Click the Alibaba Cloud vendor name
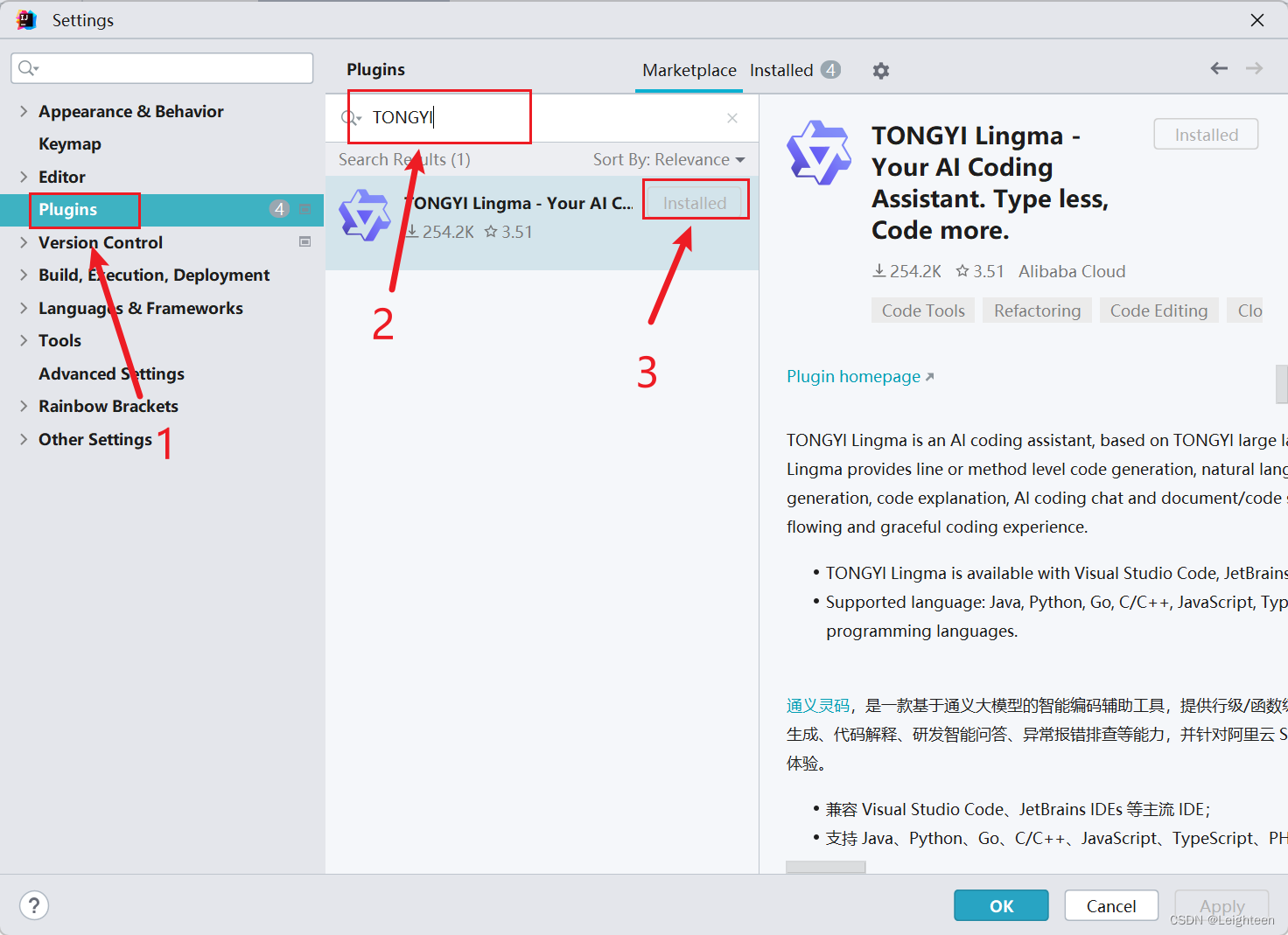Viewport: 1288px width, 935px height. click(x=1072, y=271)
